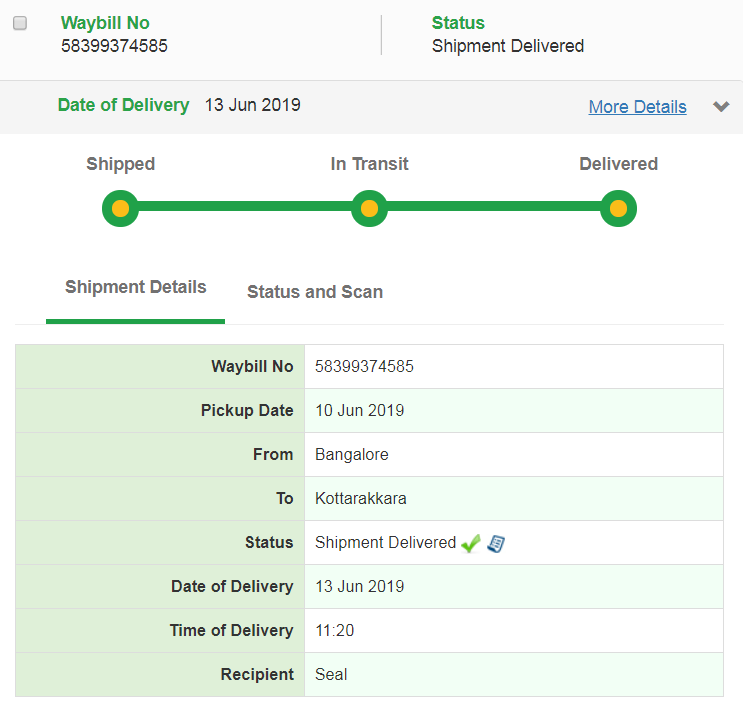This screenshot has width=743, height=705.
Task: Tick the checkbox beside Waybill No header
Action: pos(20,24)
